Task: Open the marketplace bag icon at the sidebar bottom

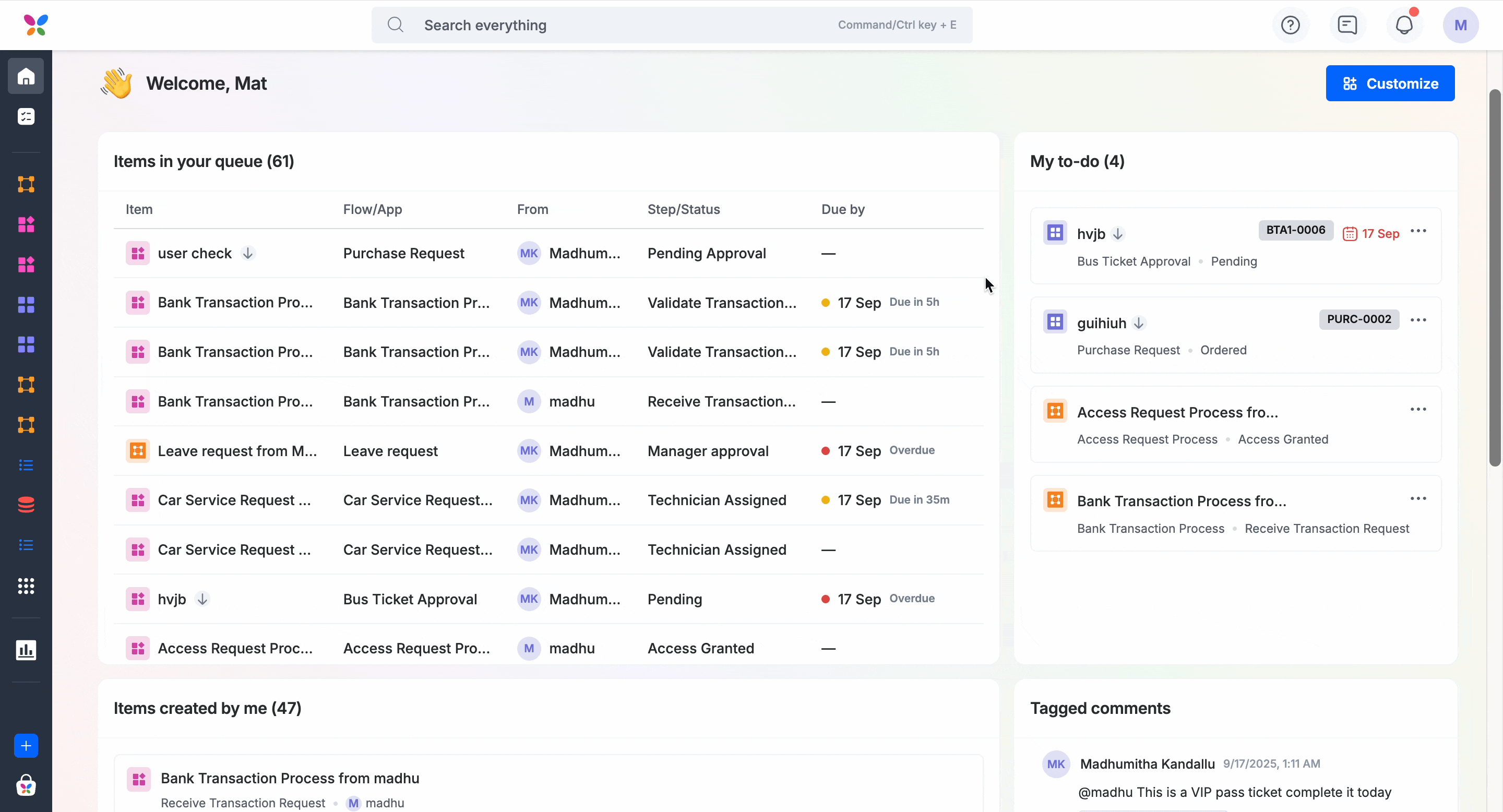Action: (26, 785)
